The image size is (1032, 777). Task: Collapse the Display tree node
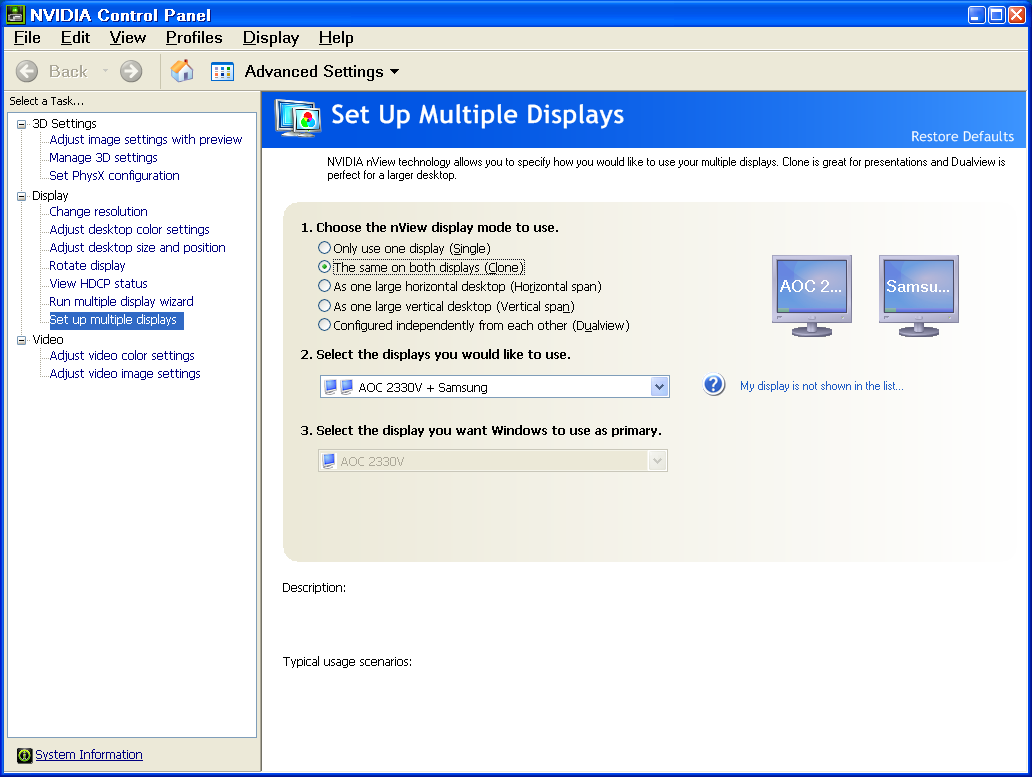pyautogui.click(x=22, y=196)
